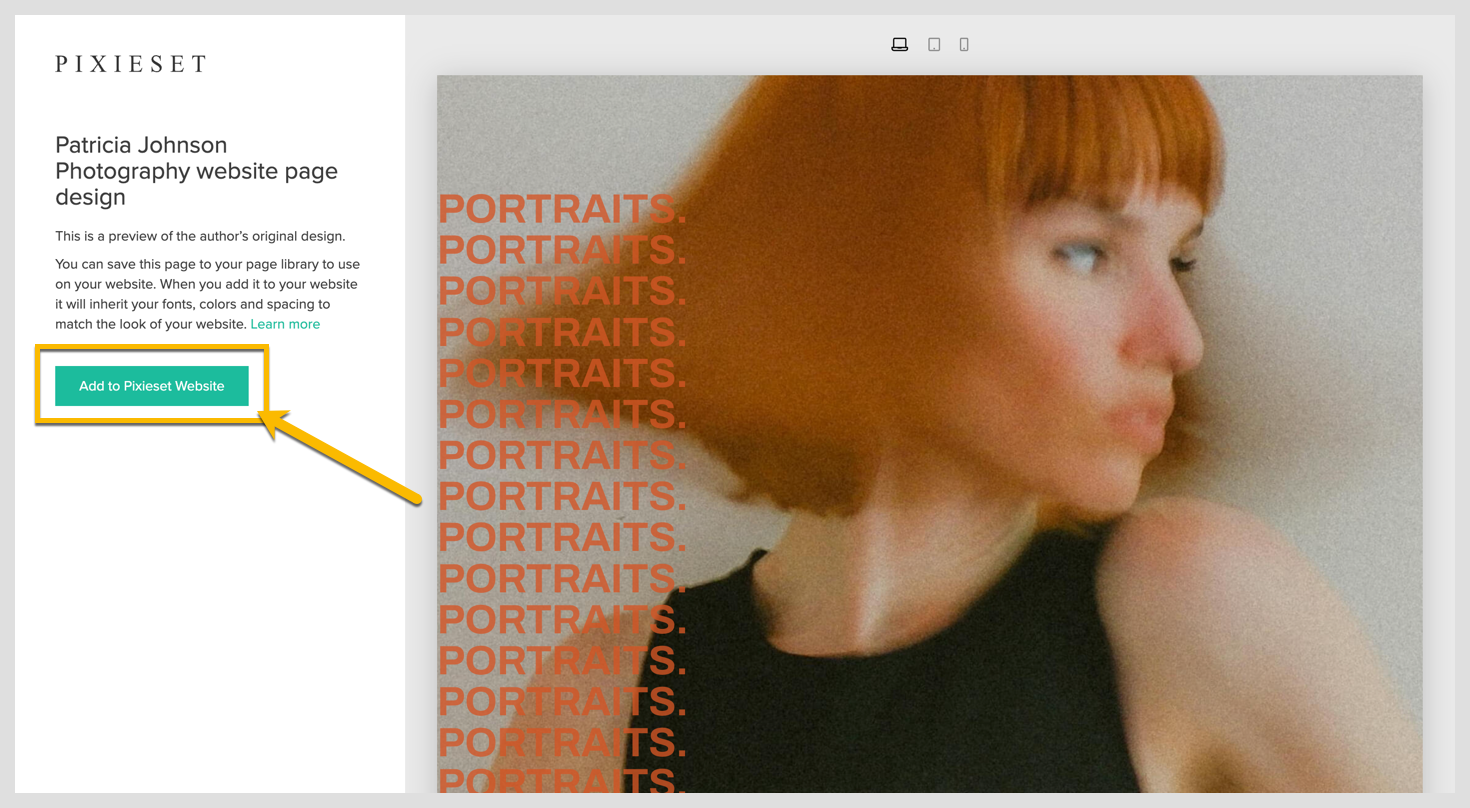Open the tablet-shaped device icon
This screenshot has width=1470, height=808.
point(934,44)
